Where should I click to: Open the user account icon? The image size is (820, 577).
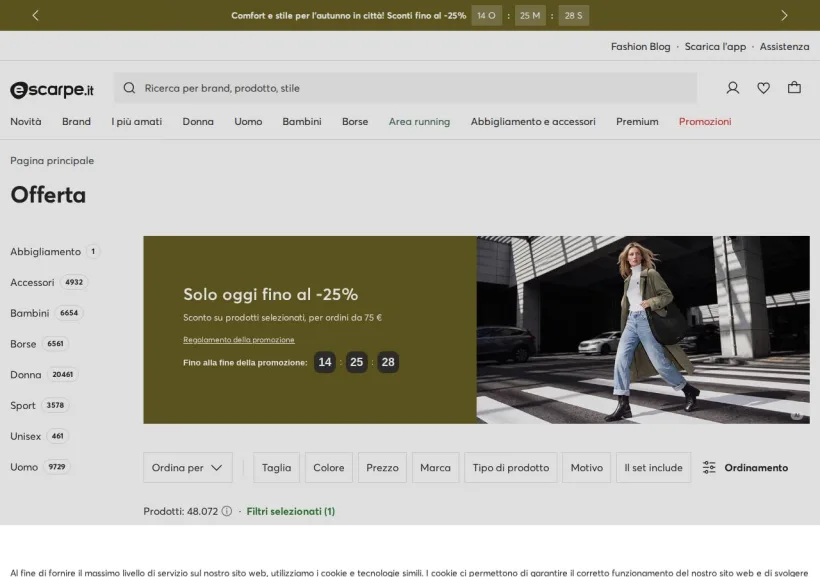point(733,88)
